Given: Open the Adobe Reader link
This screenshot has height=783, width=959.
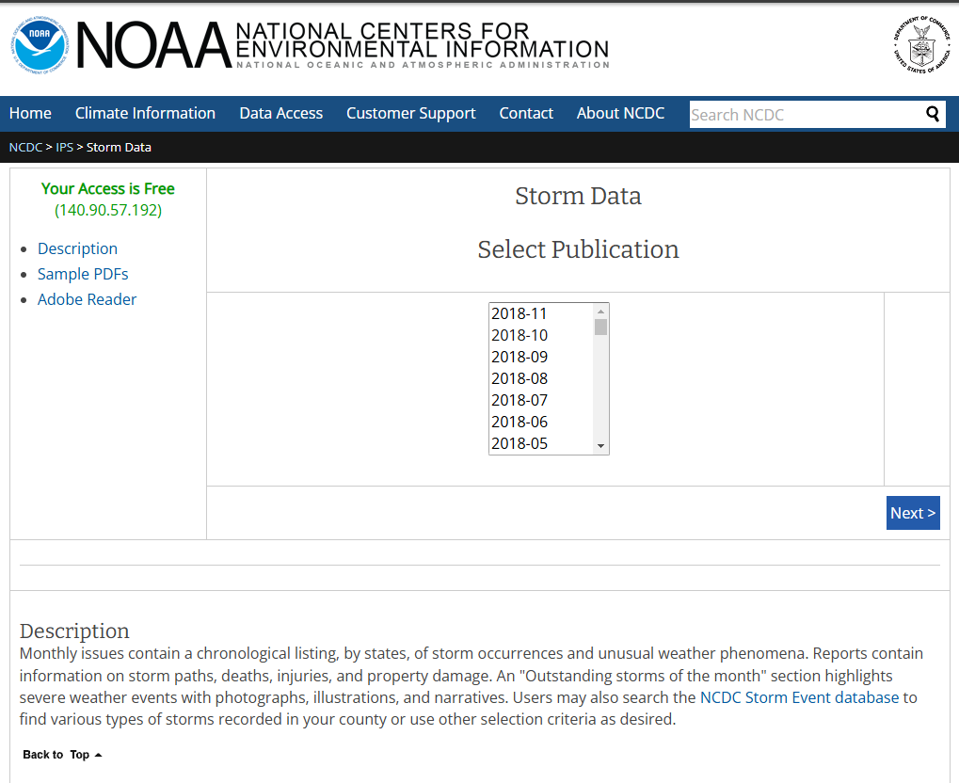Looking at the screenshot, I should (x=87, y=300).
